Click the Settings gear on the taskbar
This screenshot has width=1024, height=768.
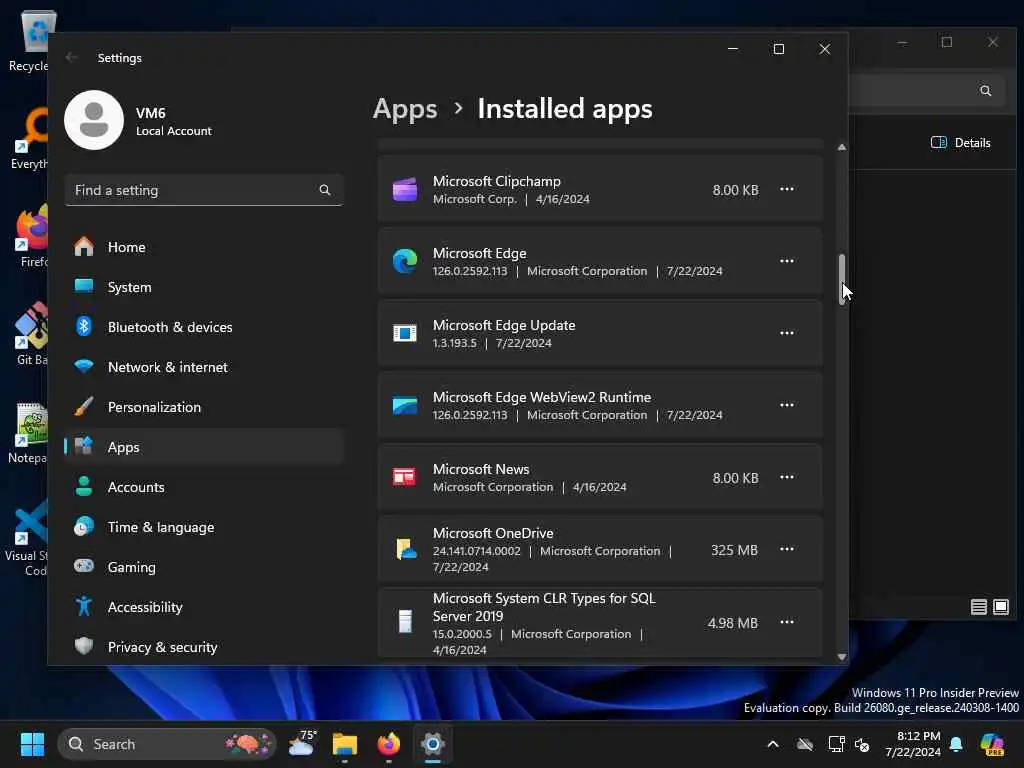[432, 744]
